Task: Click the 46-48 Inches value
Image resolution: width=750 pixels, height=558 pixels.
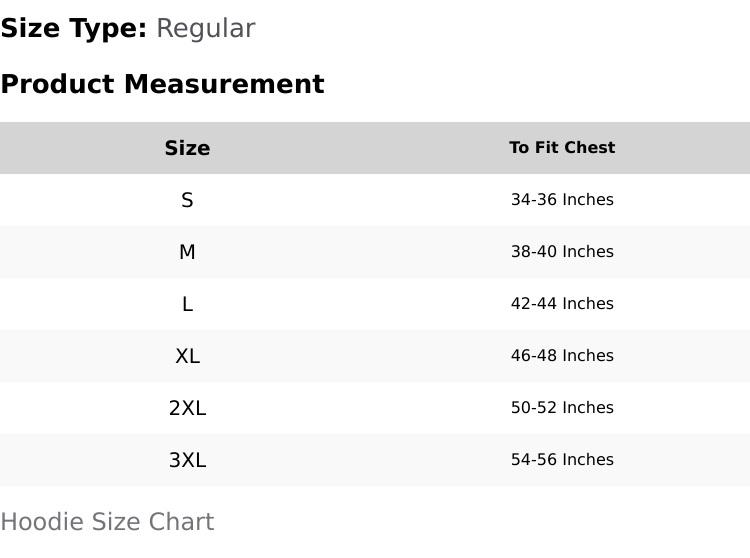Action: pyautogui.click(x=562, y=356)
